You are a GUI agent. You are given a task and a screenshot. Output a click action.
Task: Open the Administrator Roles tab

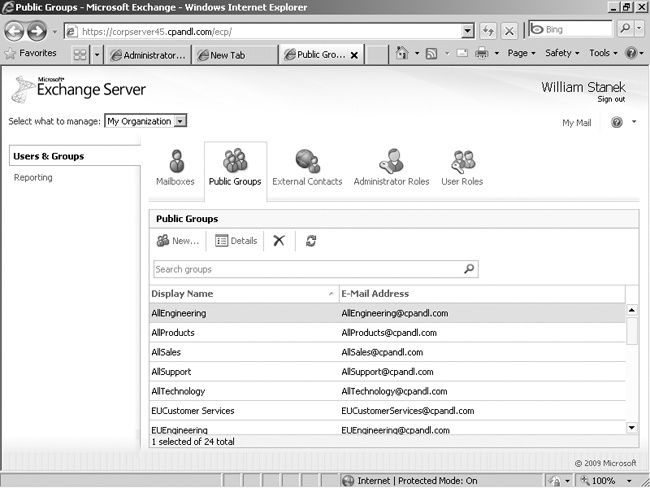(x=391, y=168)
